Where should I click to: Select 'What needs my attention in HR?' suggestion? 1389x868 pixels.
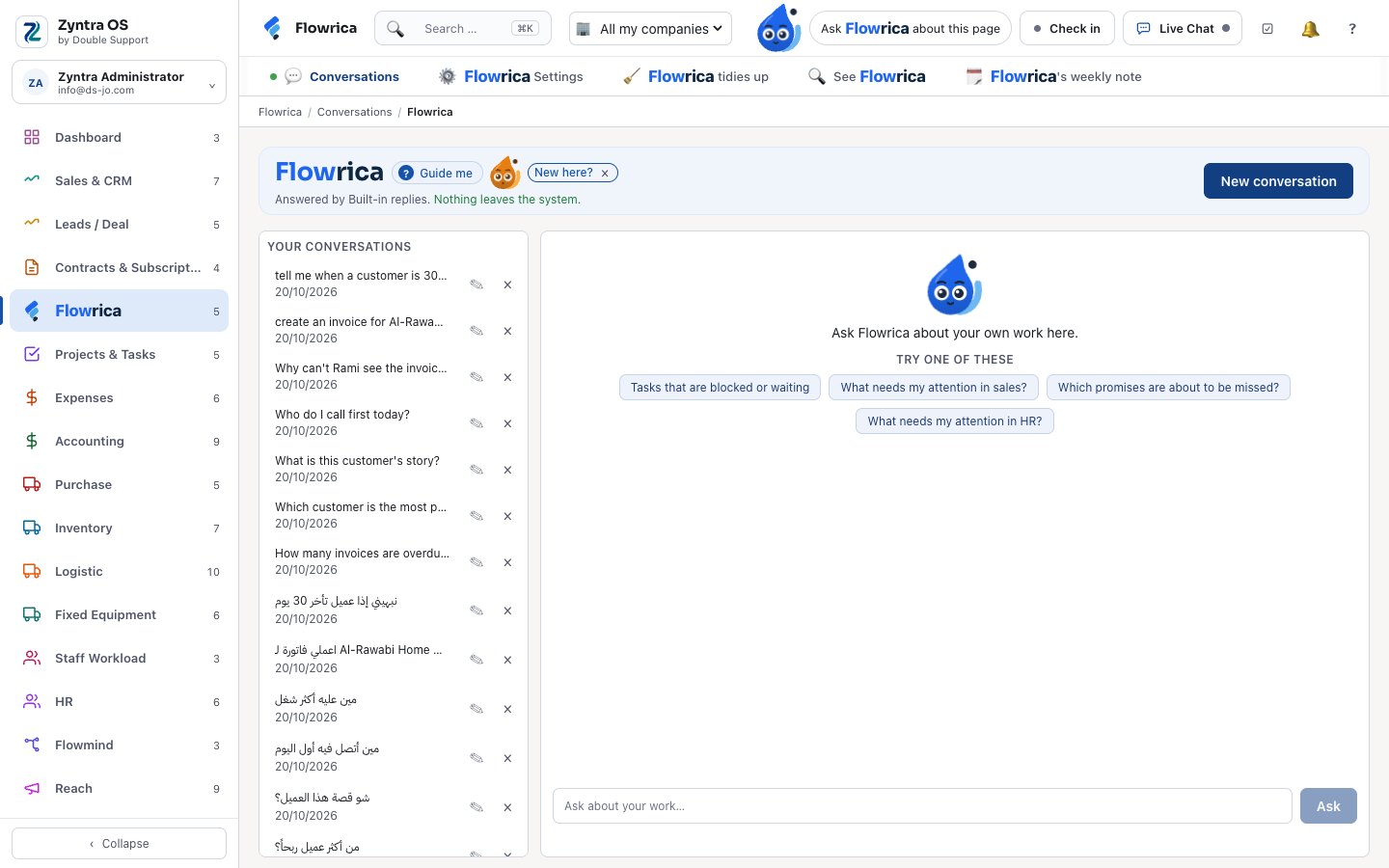(955, 421)
